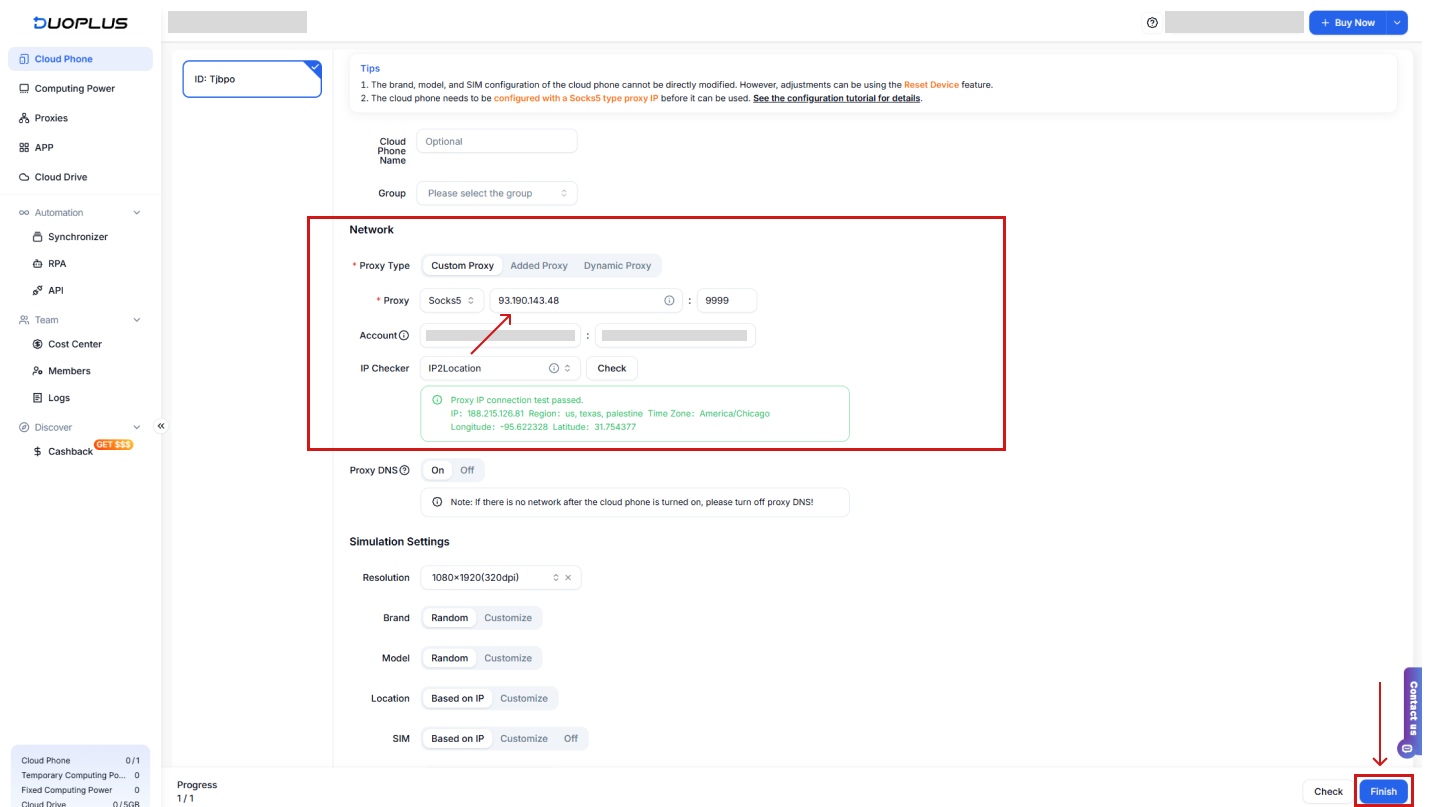Focus the Cloud Phone Name input
The width and height of the screenshot is (1440, 807).
(497, 141)
